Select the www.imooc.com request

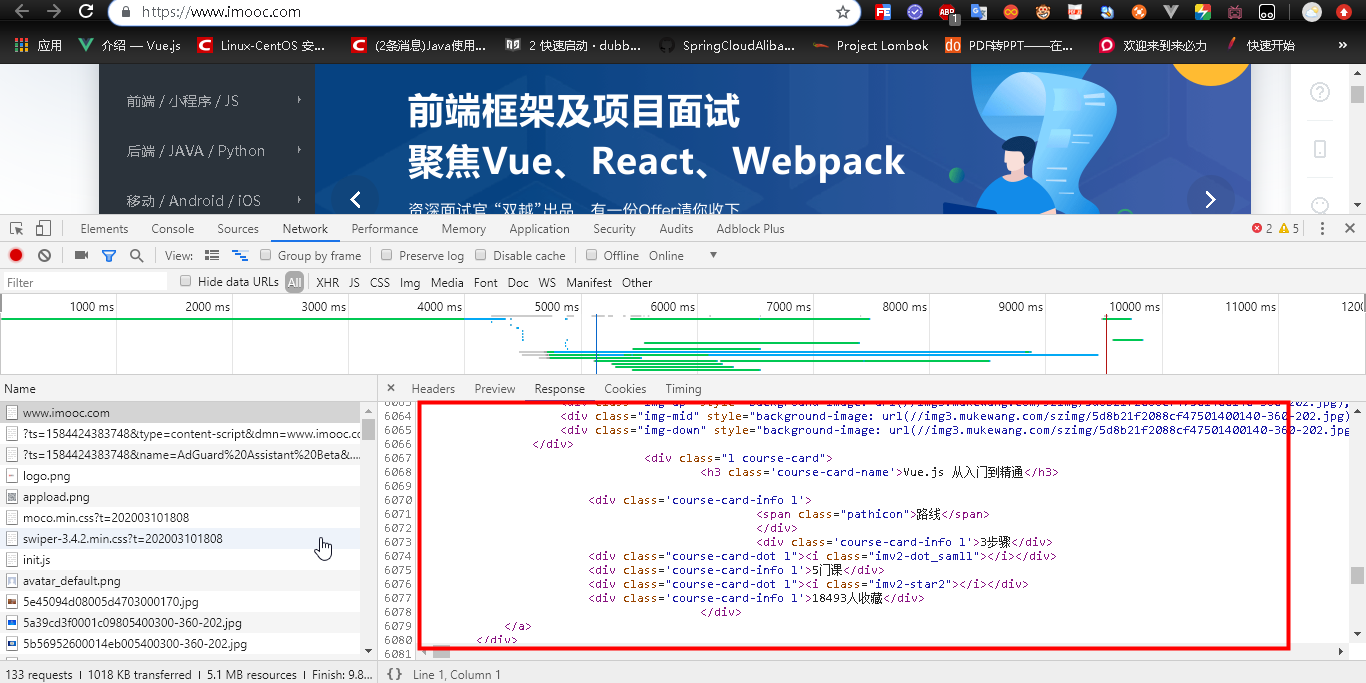pos(180,412)
